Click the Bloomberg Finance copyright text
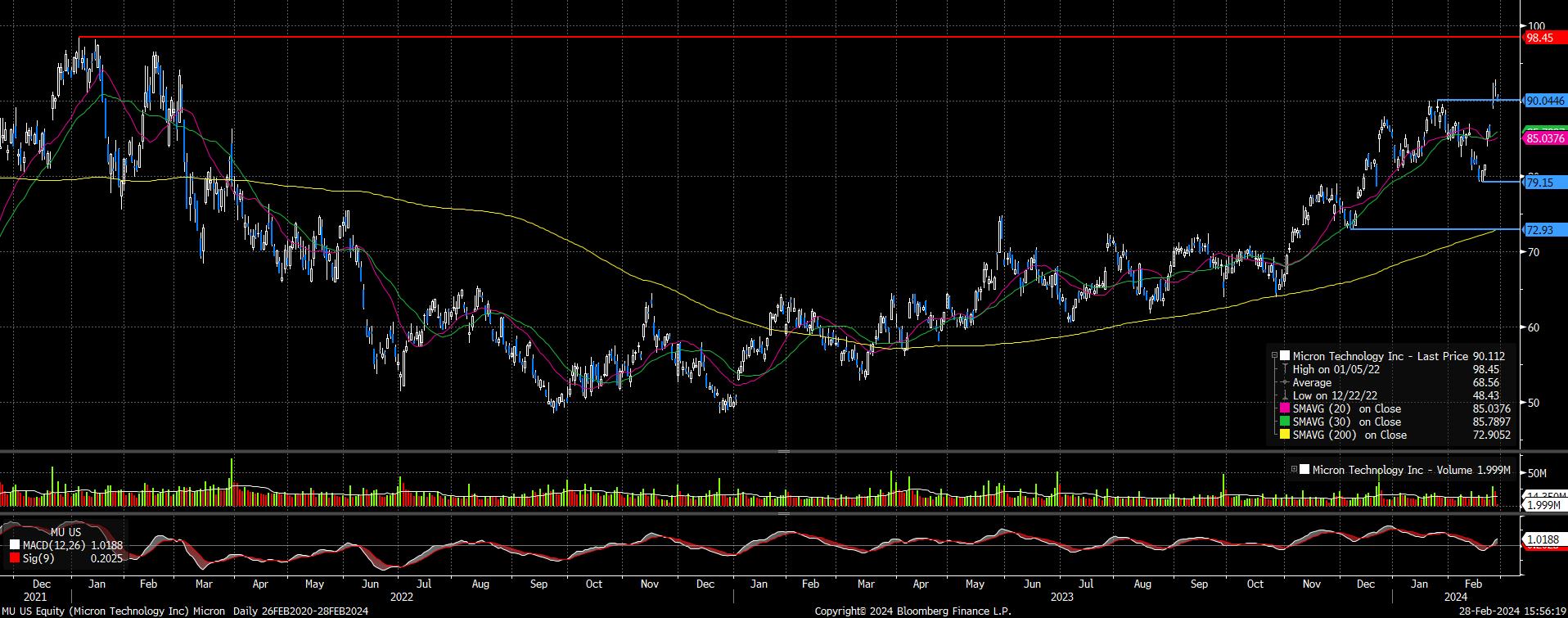The height and width of the screenshot is (618, 1568). (912, 611)
